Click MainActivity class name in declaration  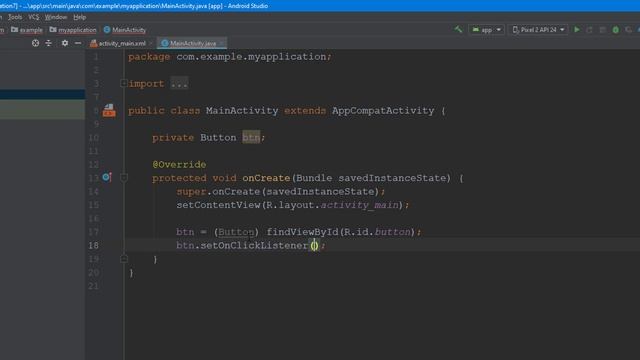[x=242, y=111]
